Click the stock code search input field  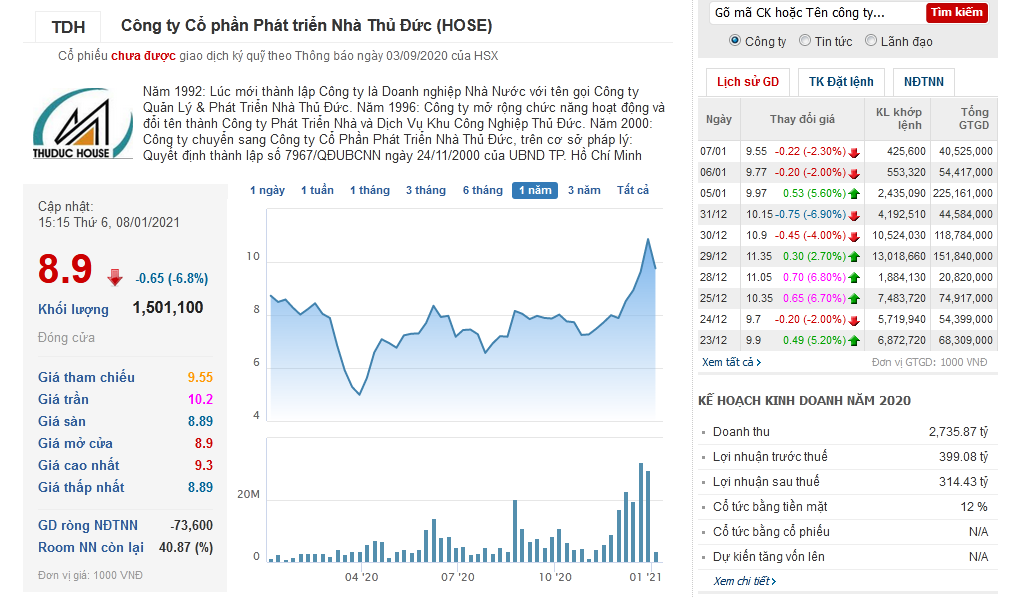[x=817, y=12]
